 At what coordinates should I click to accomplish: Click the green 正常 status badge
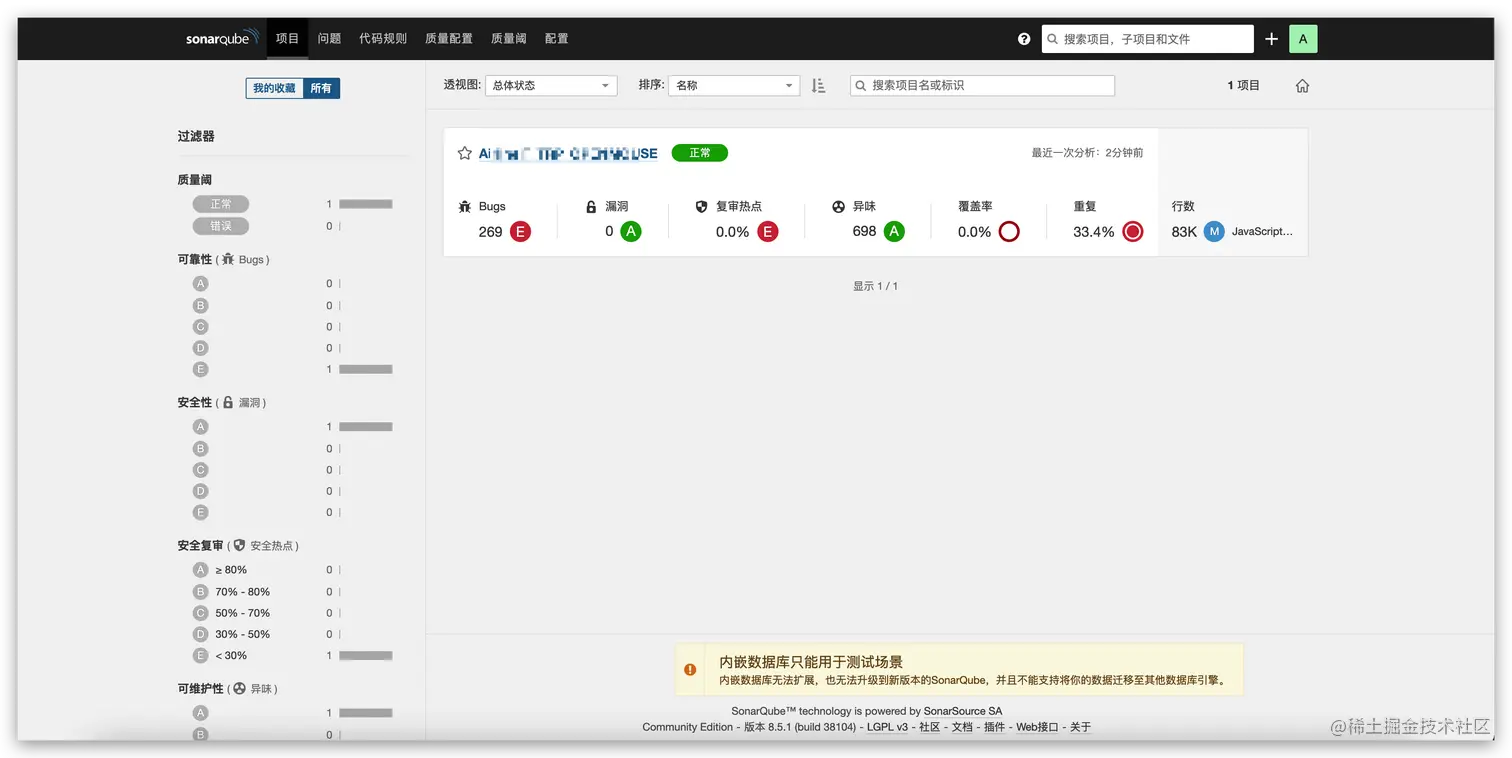(699, 153)
